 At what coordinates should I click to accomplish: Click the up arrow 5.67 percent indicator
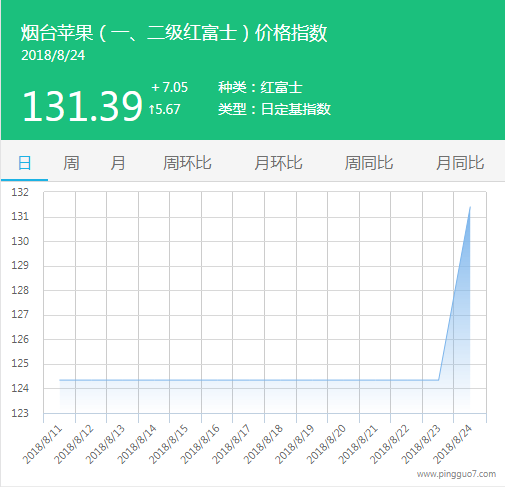(x=165, y=109)
